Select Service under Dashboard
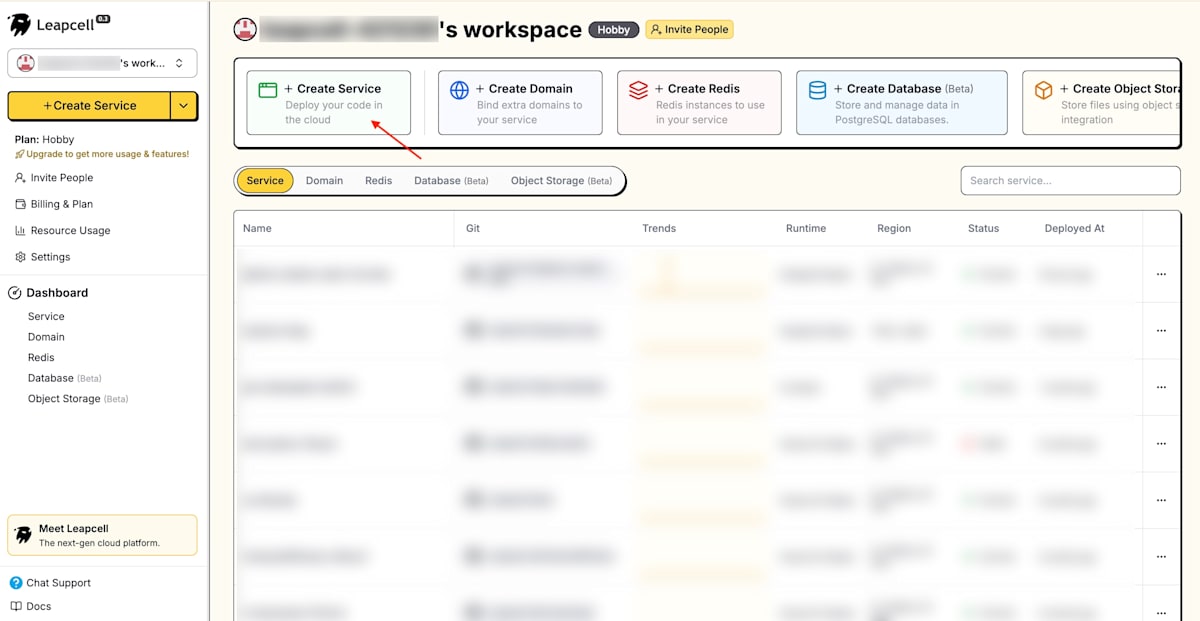The height and width of the screenshot is (621, 1200). coord(46,316)
